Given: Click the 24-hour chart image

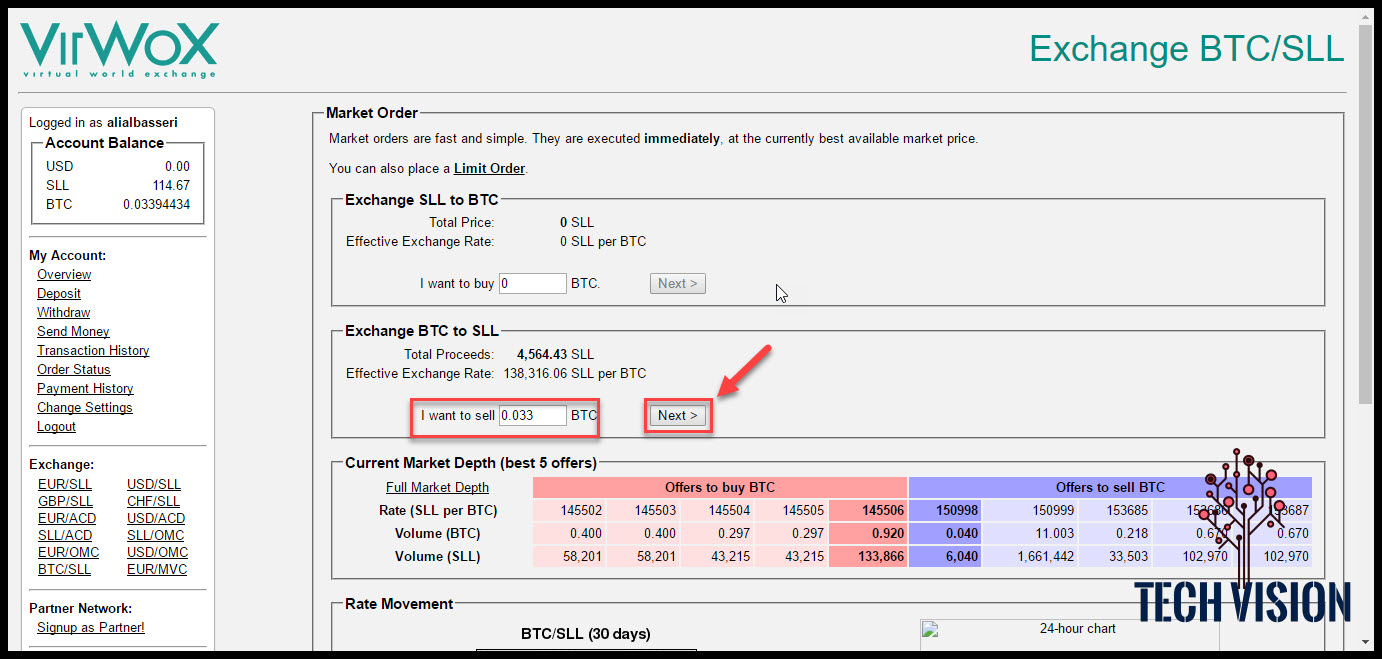Looking at the screenshot, I should click(x=1070, y=633).
